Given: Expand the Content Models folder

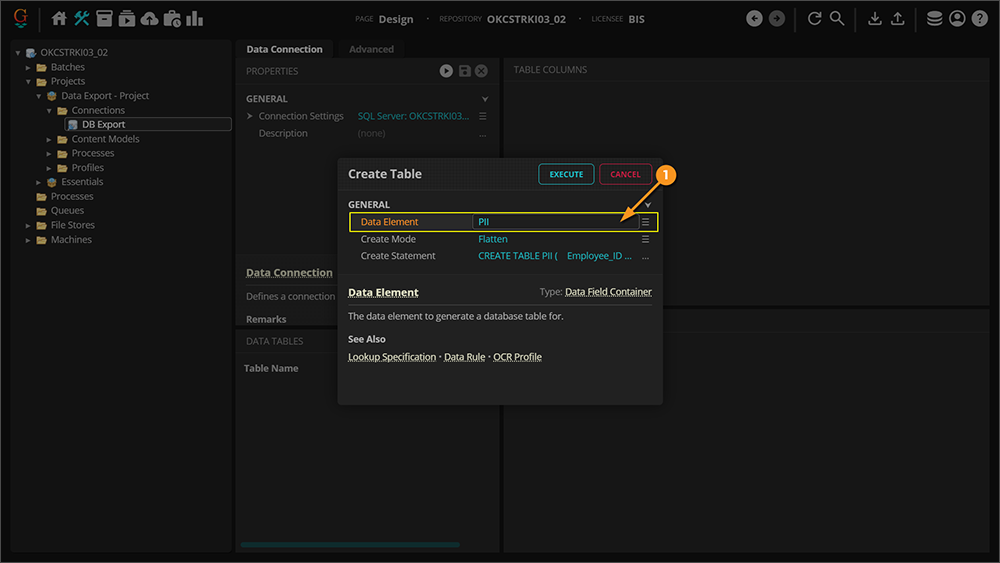Looking at the screenshot, I should pyautogui.click(x=49, y=140).
